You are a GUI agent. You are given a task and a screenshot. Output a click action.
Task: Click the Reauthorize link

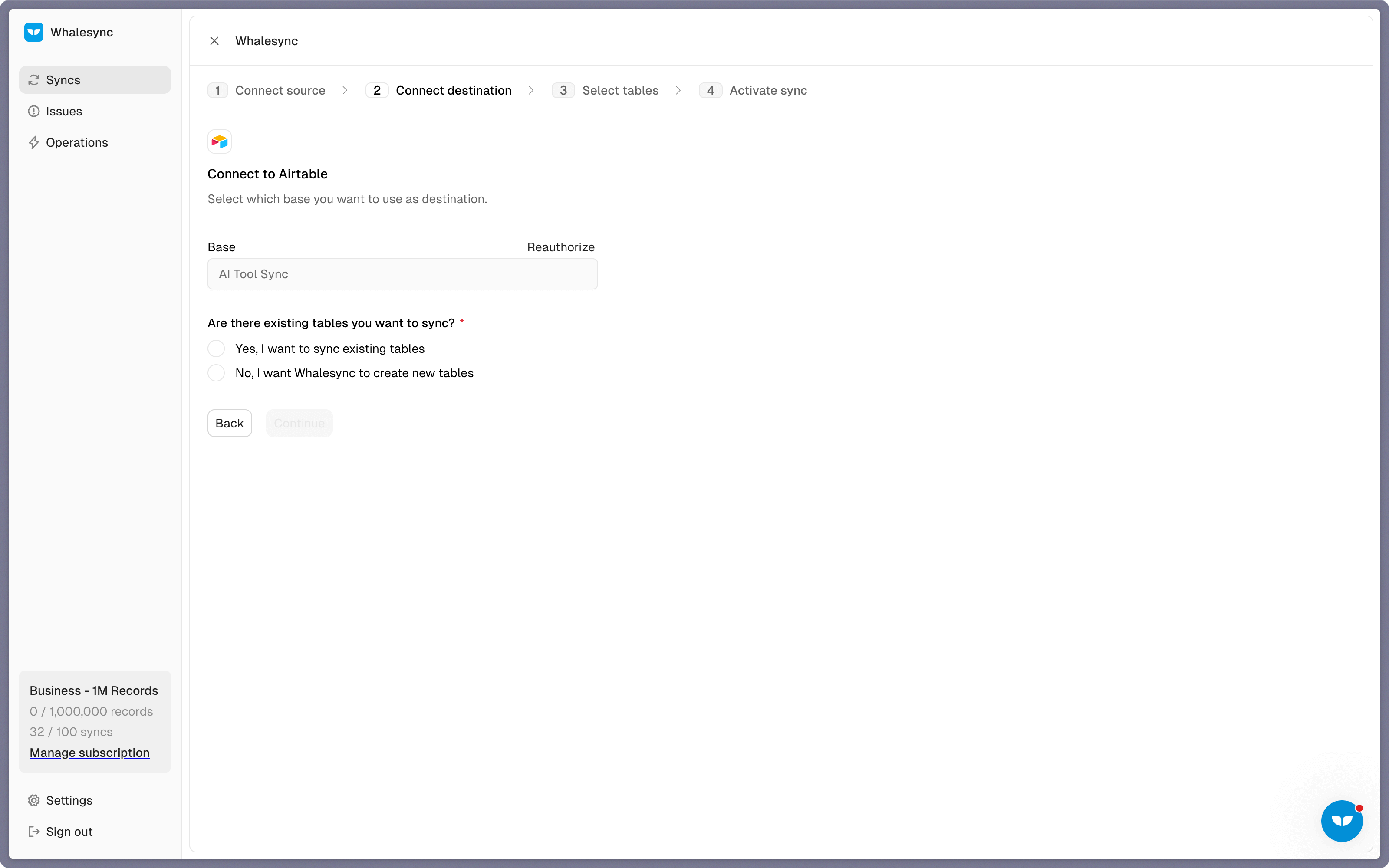pos(561,247)
